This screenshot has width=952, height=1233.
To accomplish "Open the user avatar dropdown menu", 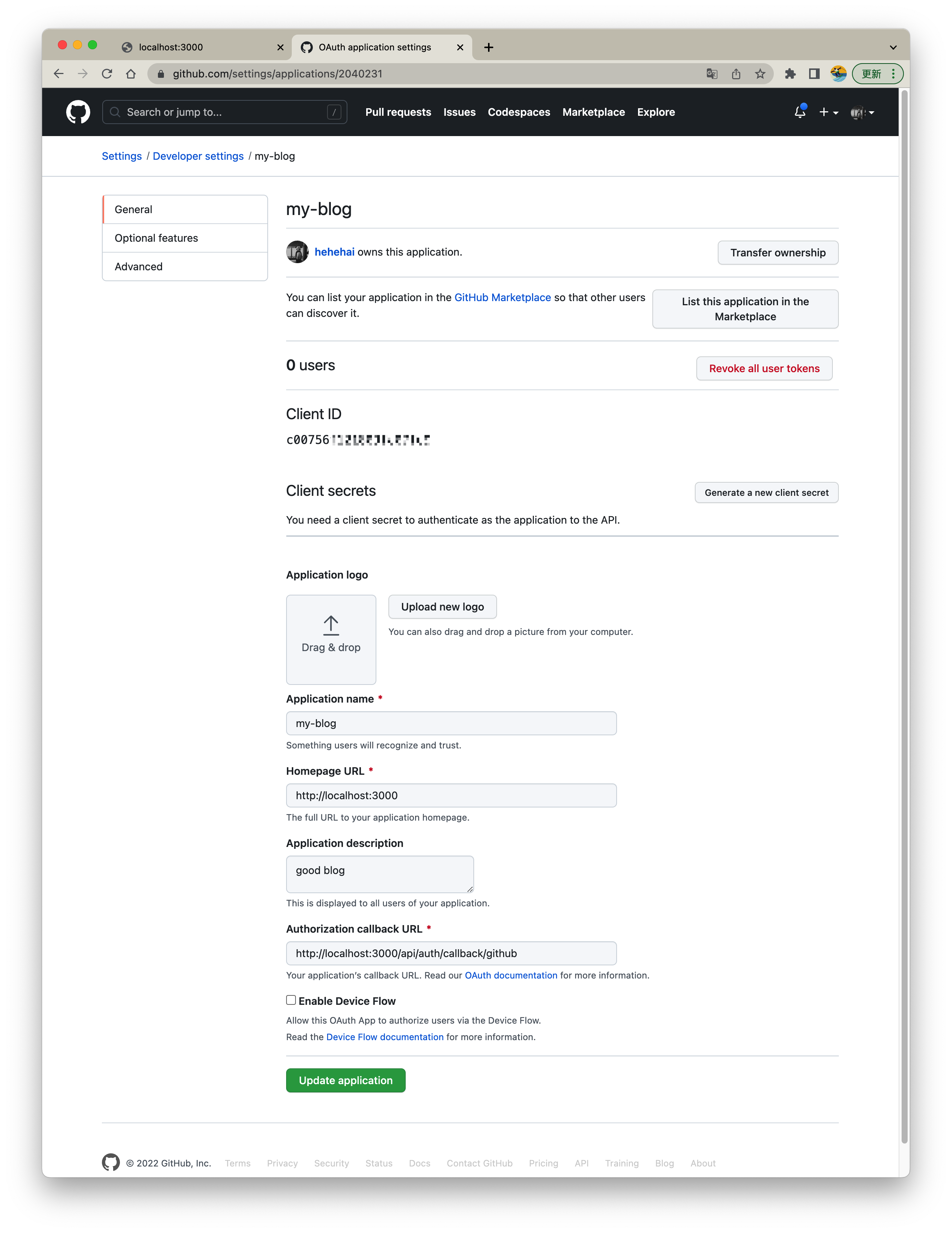I will [862, 112].
